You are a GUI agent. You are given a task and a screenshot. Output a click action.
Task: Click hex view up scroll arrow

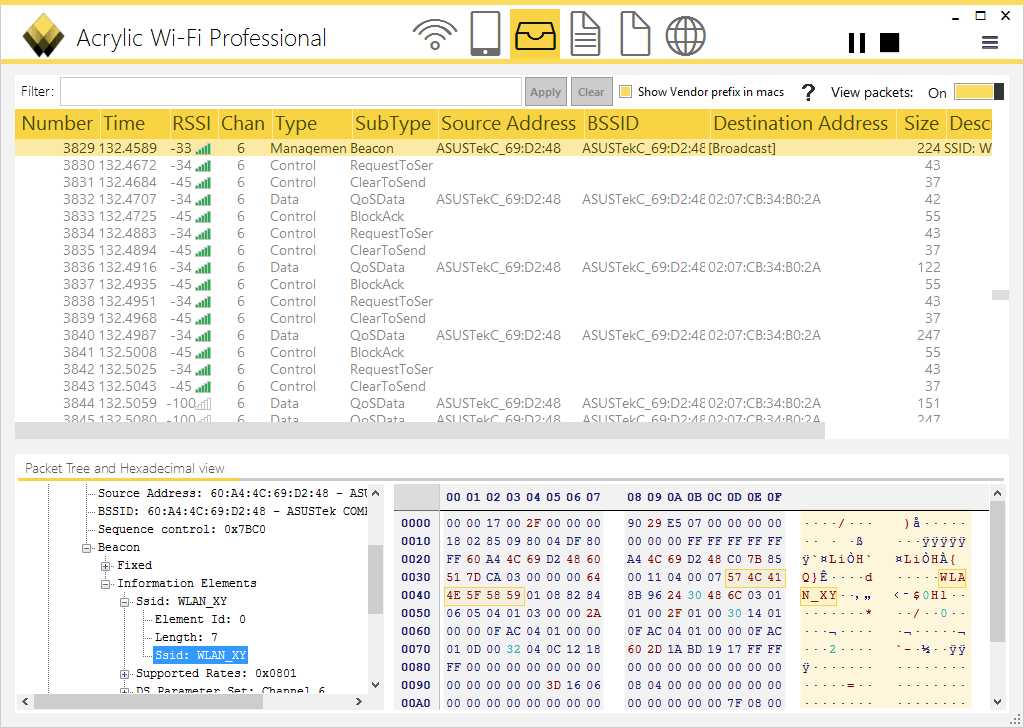click(x=997, y=493)
